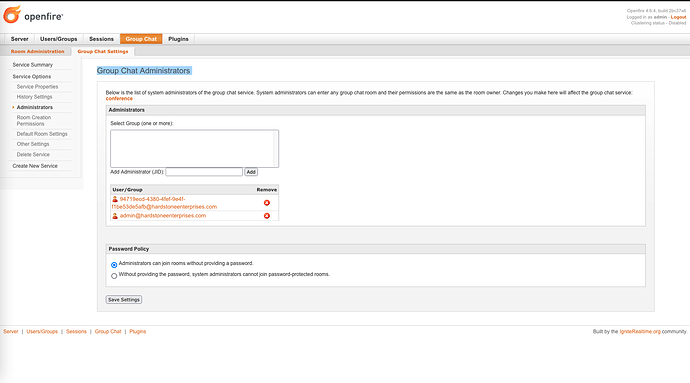
Task: Click footer Users/Groups link
Action: point(42,331)
